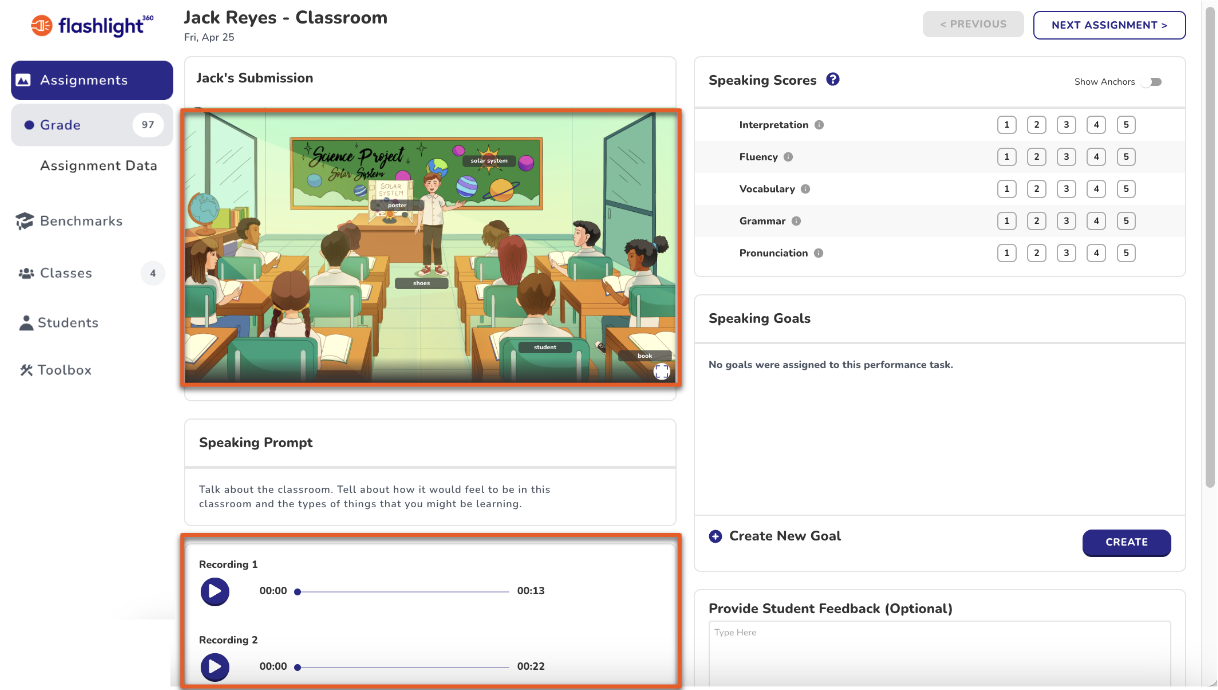Expand the classroom image to fullscreen

point(662,371)
